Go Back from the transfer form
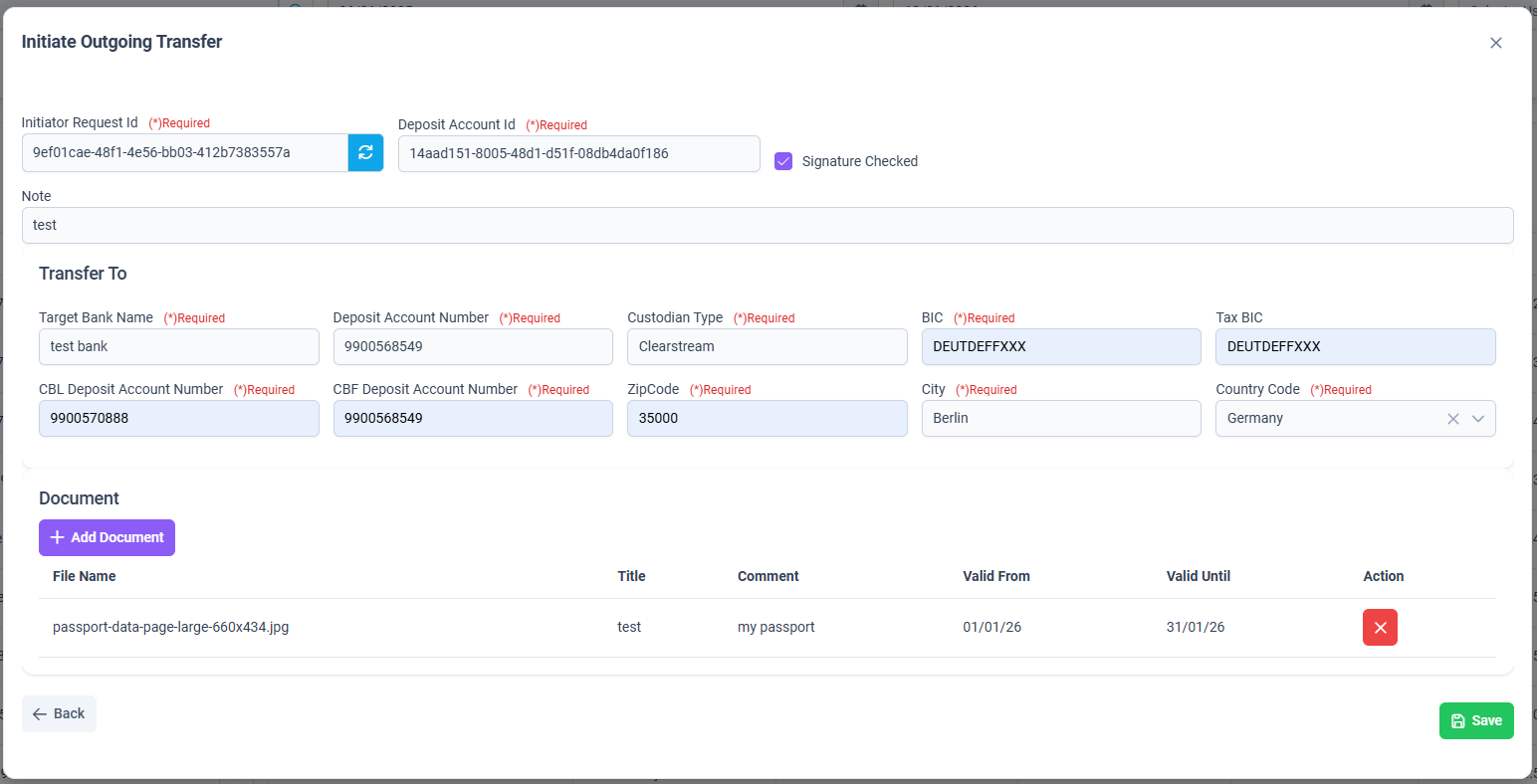 pyautogui.click(x=59, y=713)
